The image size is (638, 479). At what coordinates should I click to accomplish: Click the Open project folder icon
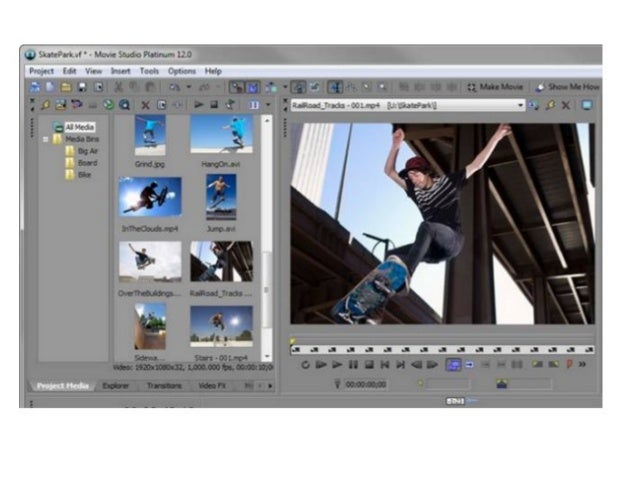click(65, 88)
